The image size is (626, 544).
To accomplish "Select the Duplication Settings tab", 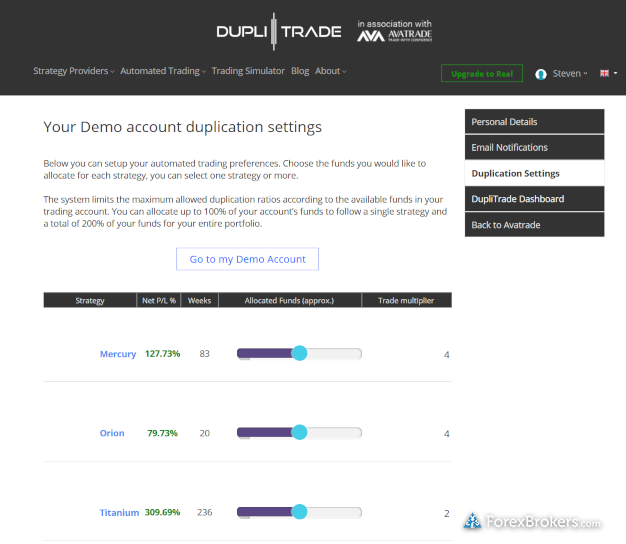I will point(534,173).
